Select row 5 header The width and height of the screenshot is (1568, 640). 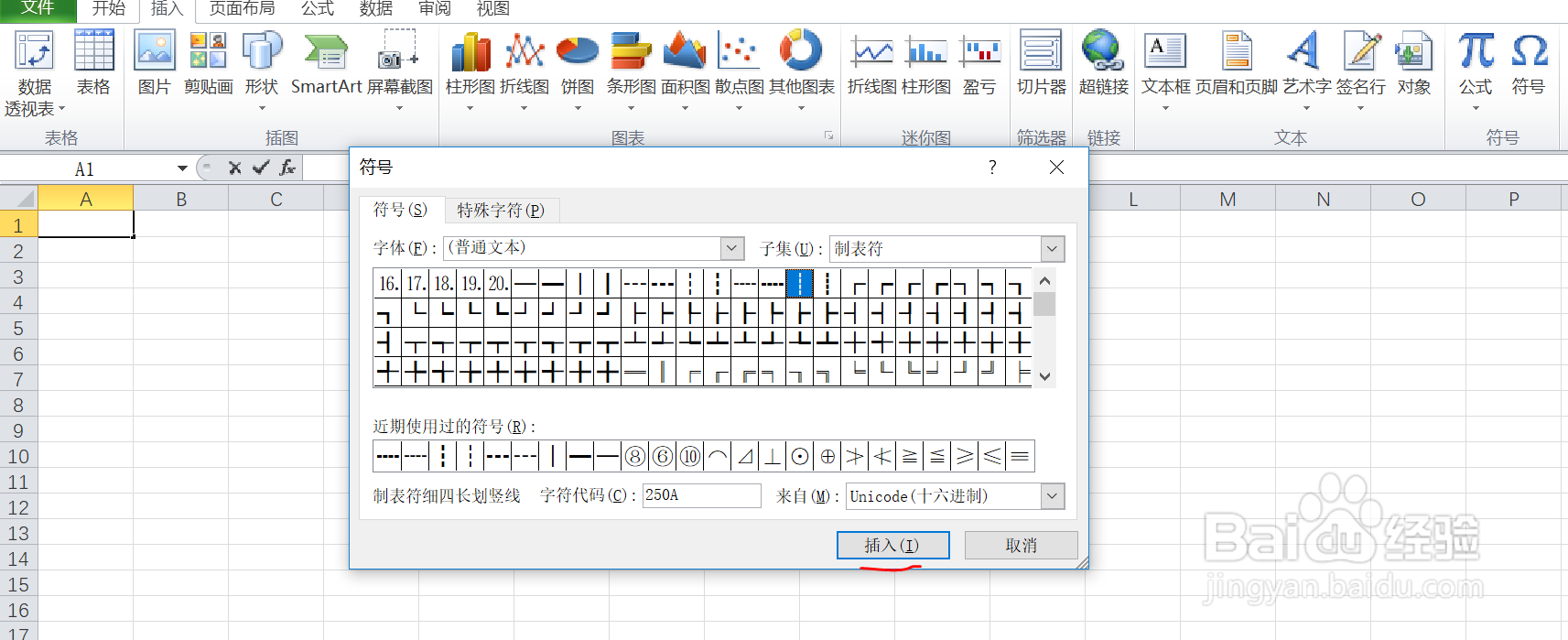click(x=18, y=328)
